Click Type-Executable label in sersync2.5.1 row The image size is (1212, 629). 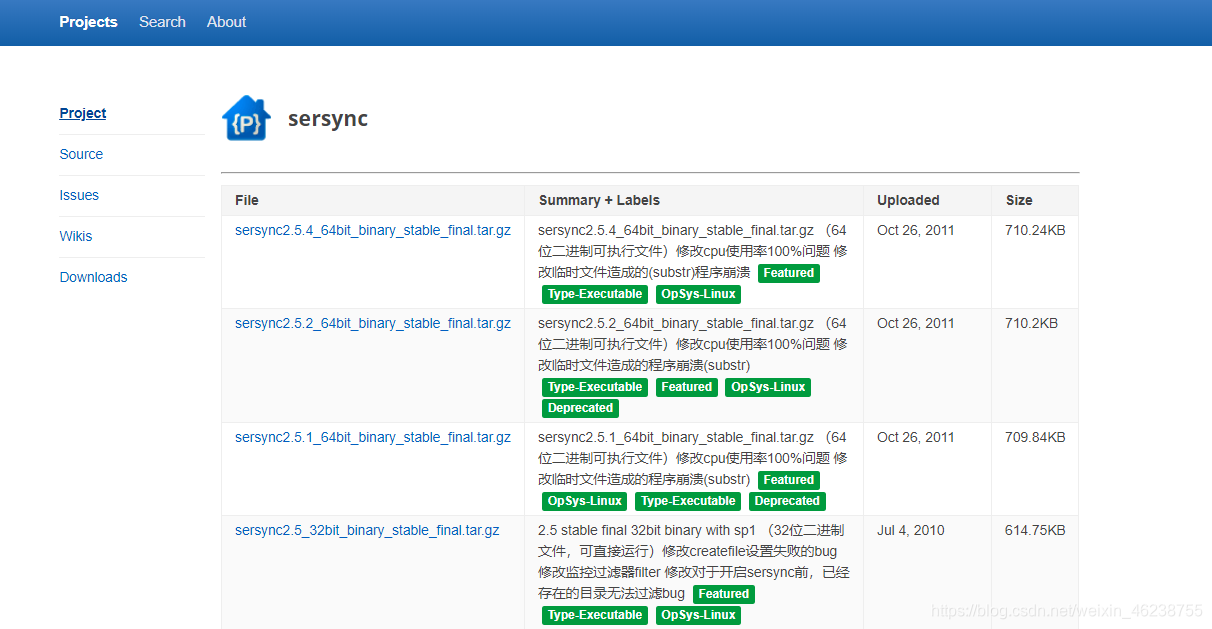[688, 501]
